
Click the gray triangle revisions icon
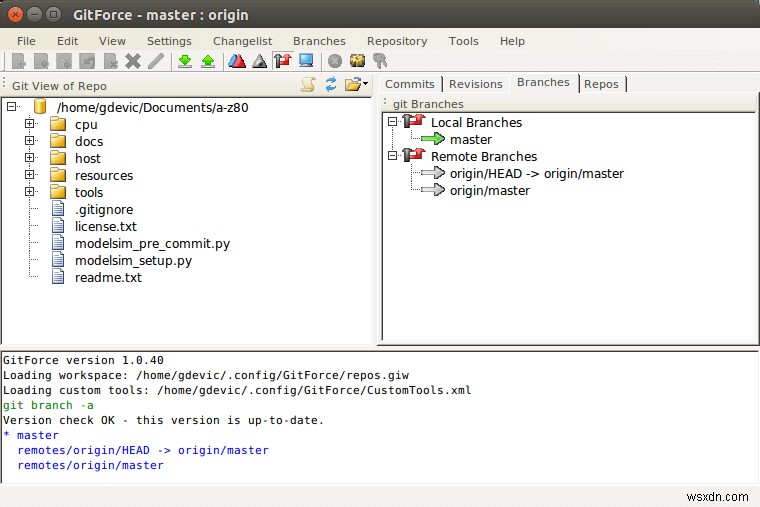pyautogui.click(x=260, y=61)
